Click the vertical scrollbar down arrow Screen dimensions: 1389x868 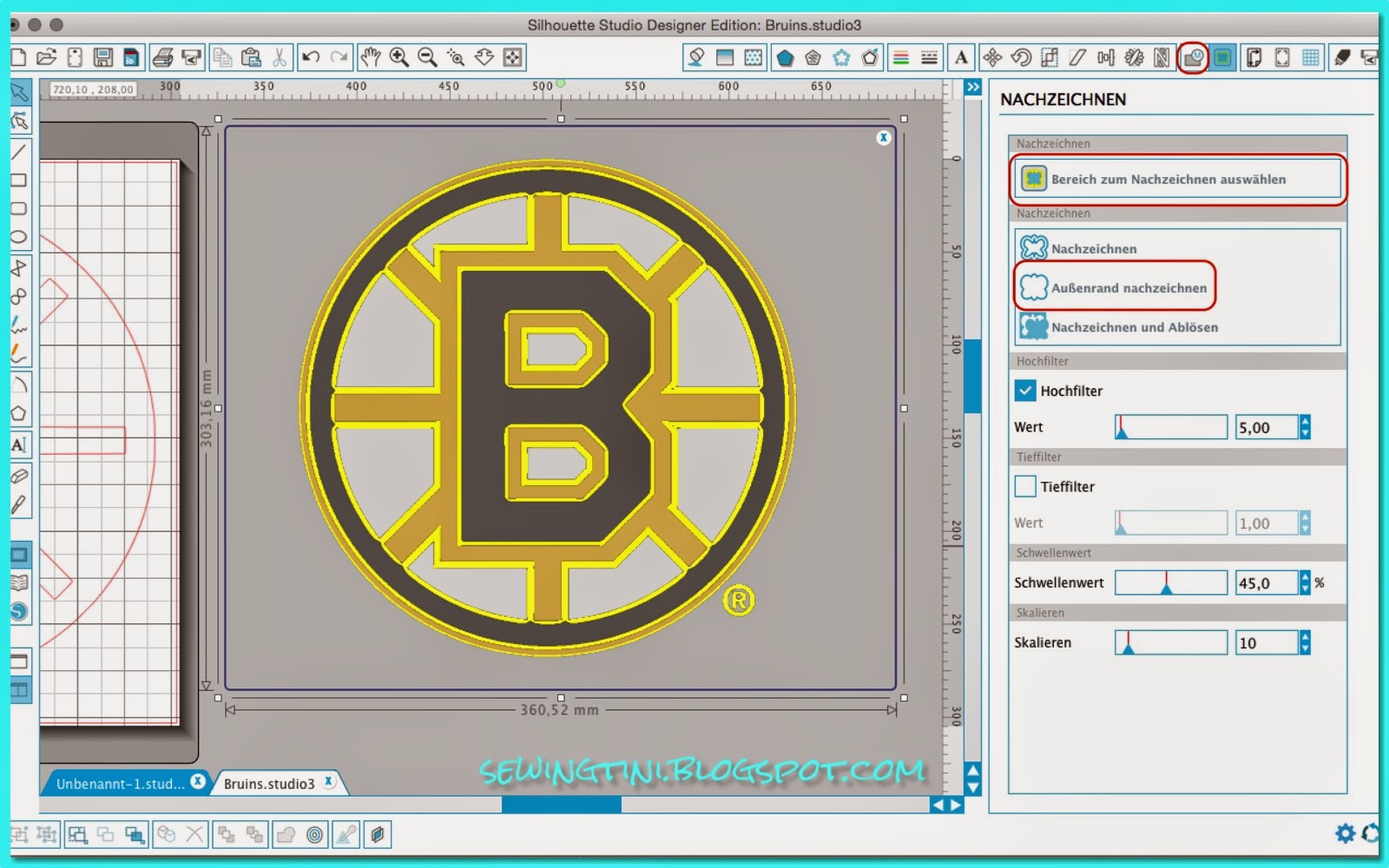pos(973,788)
